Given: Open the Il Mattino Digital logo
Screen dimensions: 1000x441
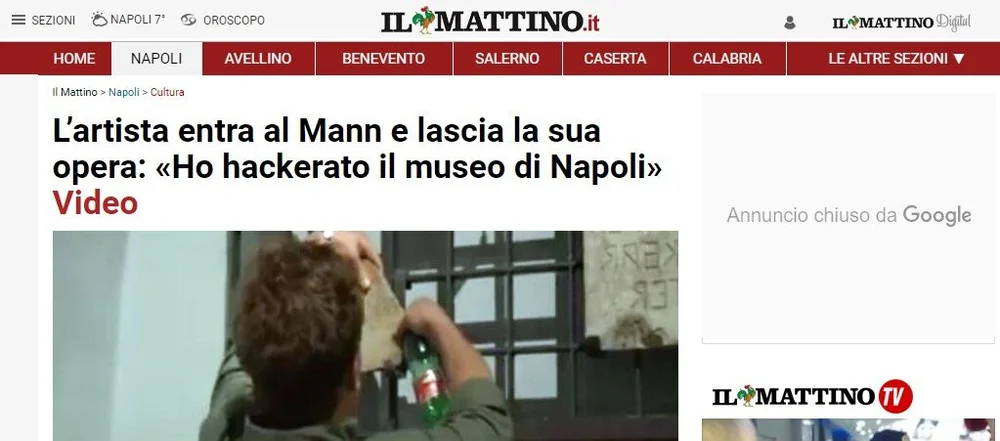Looking at the screenshot, I should [x=901, y=22].
